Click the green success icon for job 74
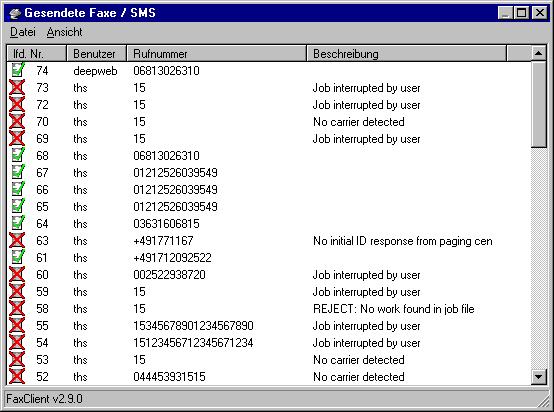The image size is (554, 412). click(x=18, y=70)
